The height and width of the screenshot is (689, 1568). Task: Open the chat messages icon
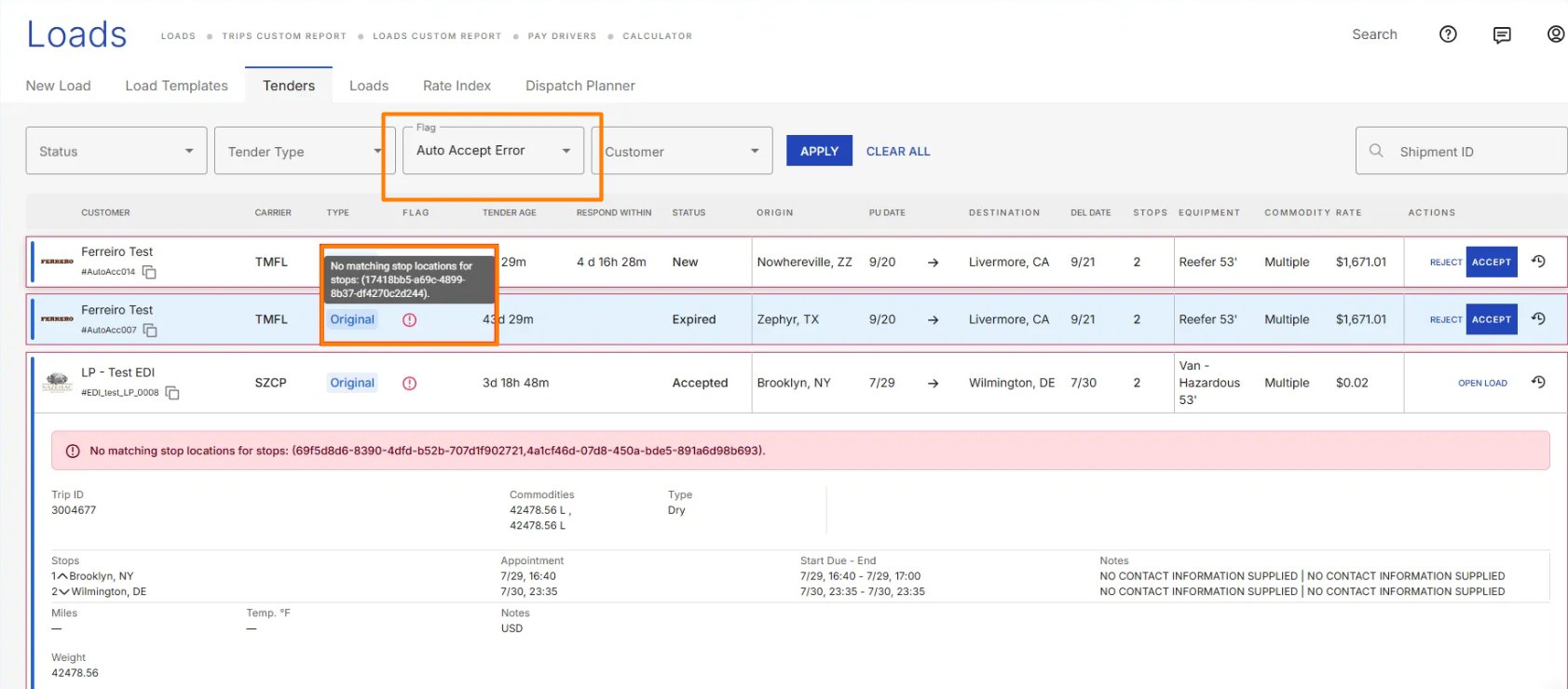(x=1502, y=35)
